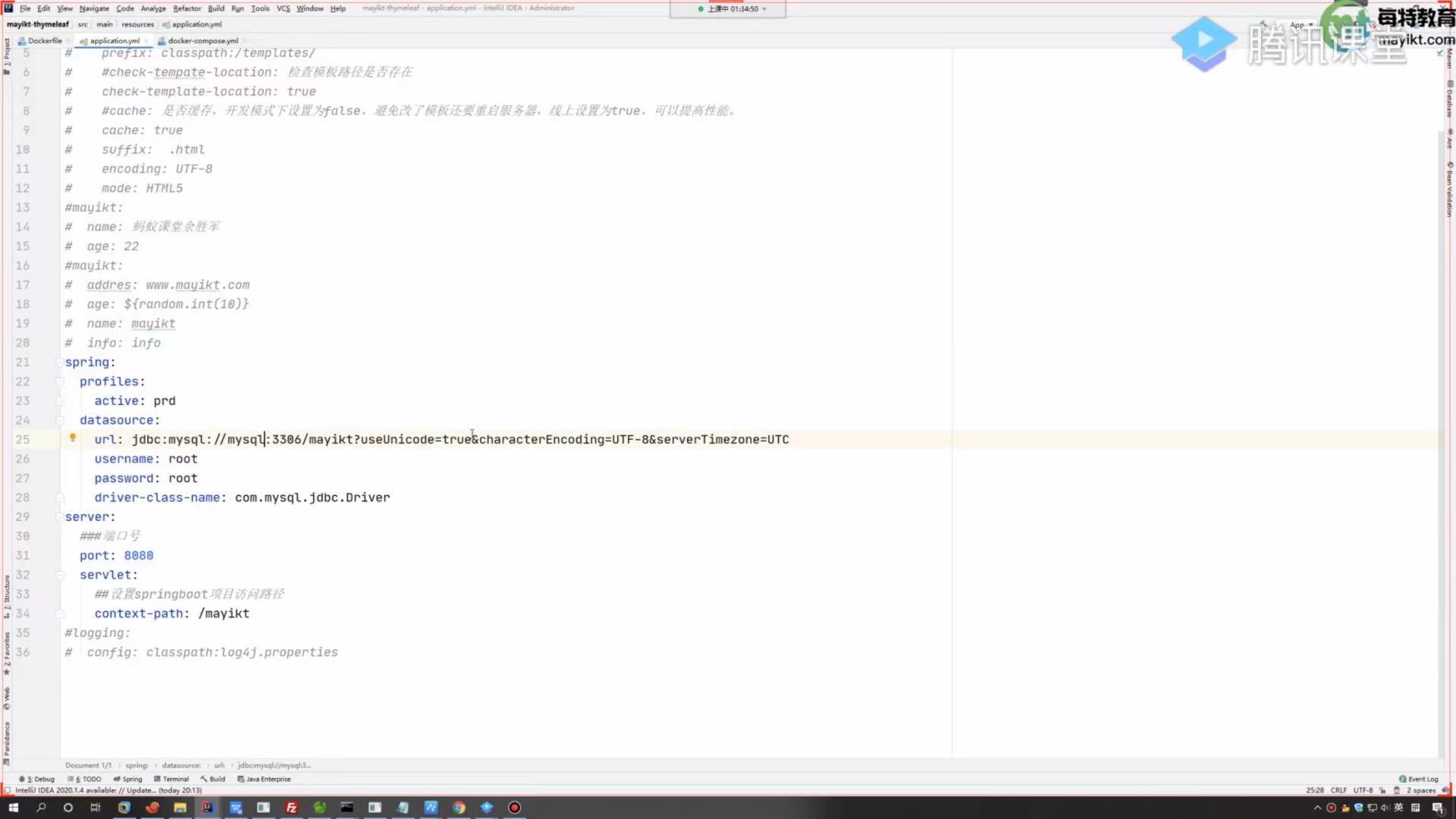1456x819 pixels.
Task: Open the CRLF line separator dropdown
Action: click(1338, 790)
